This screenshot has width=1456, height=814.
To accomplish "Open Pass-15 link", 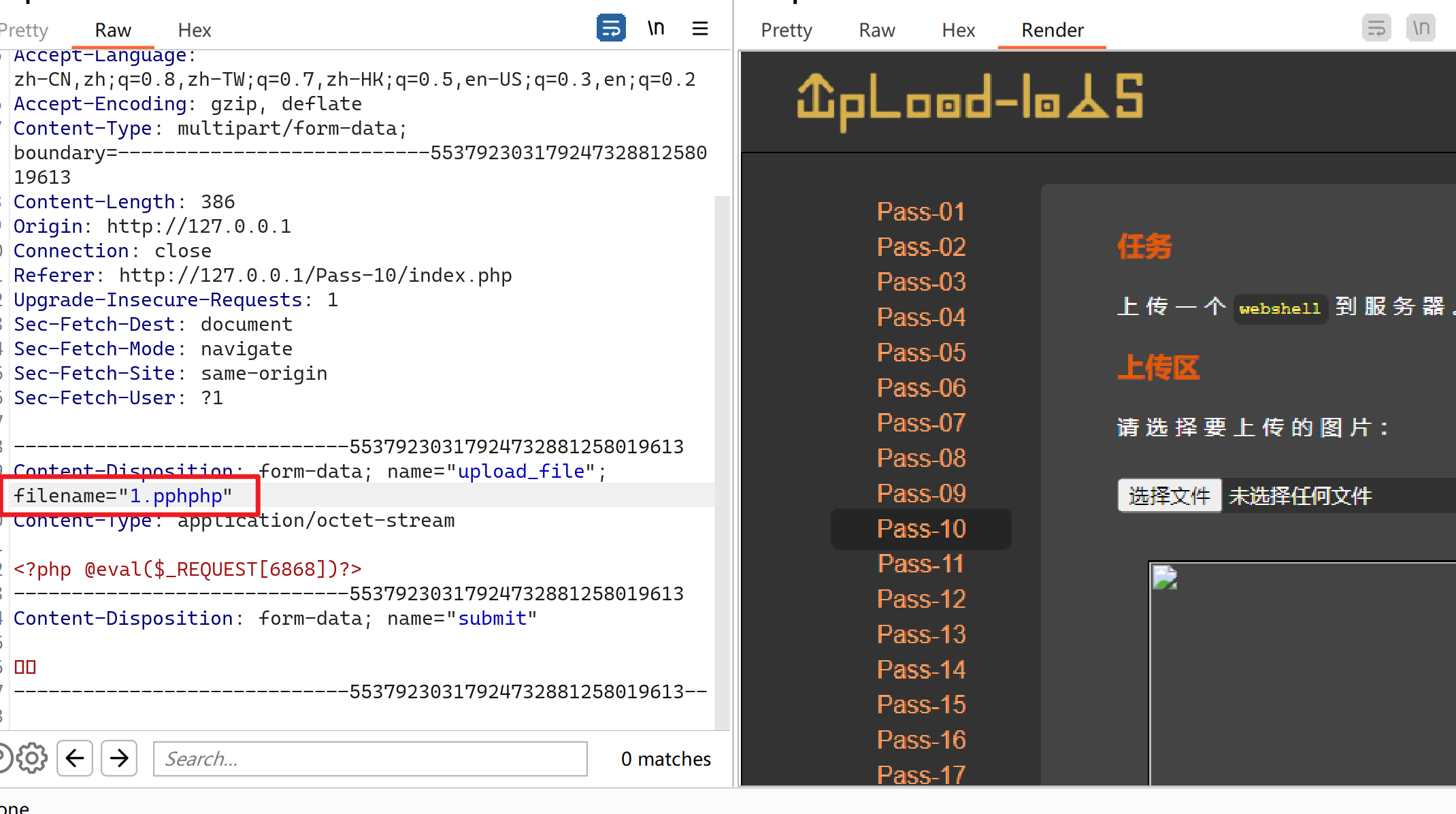I will (x=921, y=704).
